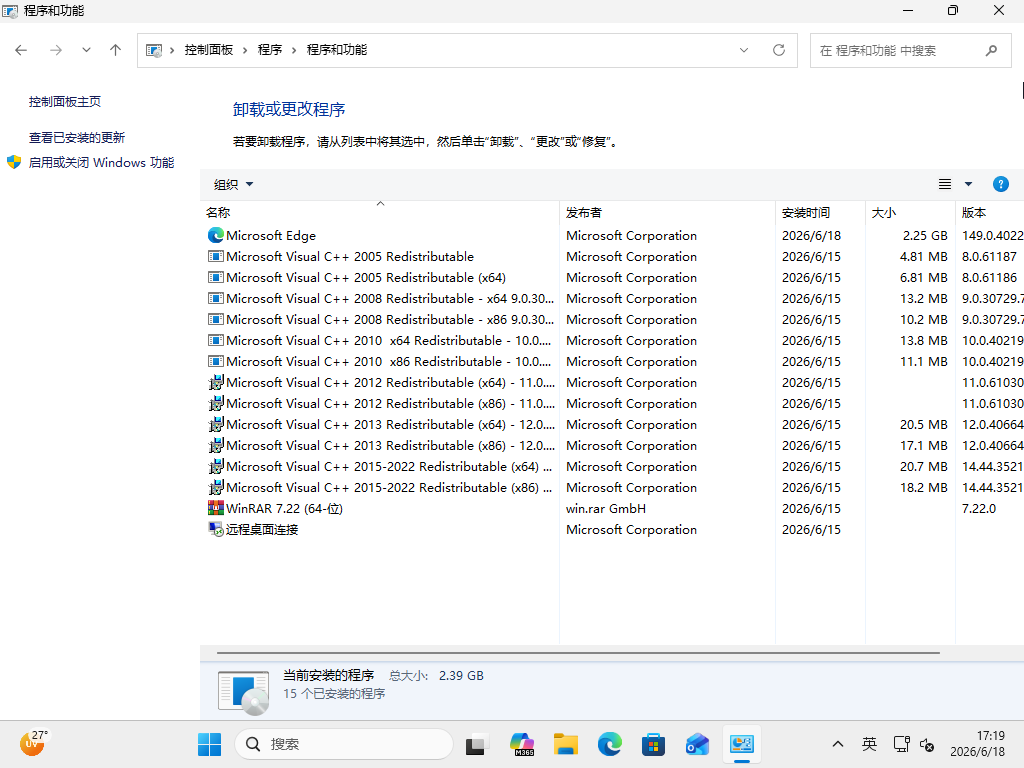The image size is (1024, 768).
Task: Select Visual C++ 2005 Redistributable icon
Action: (216, 257)
